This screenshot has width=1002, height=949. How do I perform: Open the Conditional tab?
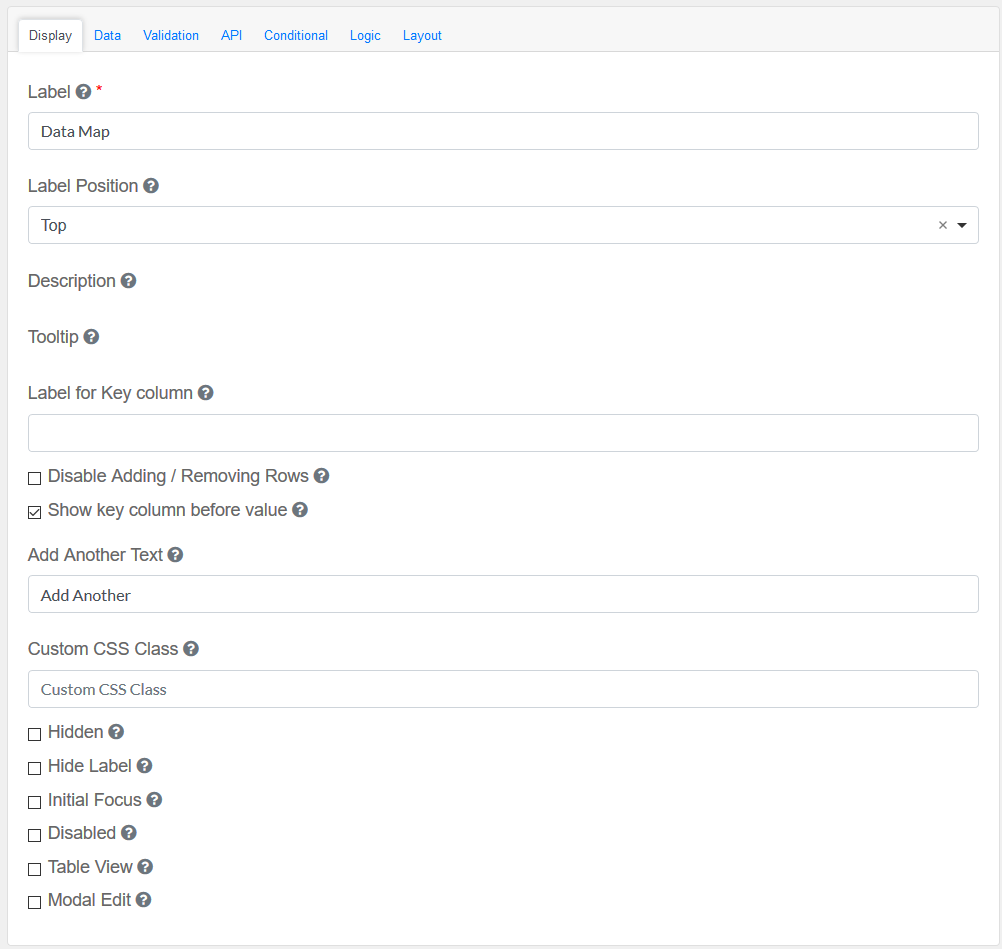pos(296,35)
